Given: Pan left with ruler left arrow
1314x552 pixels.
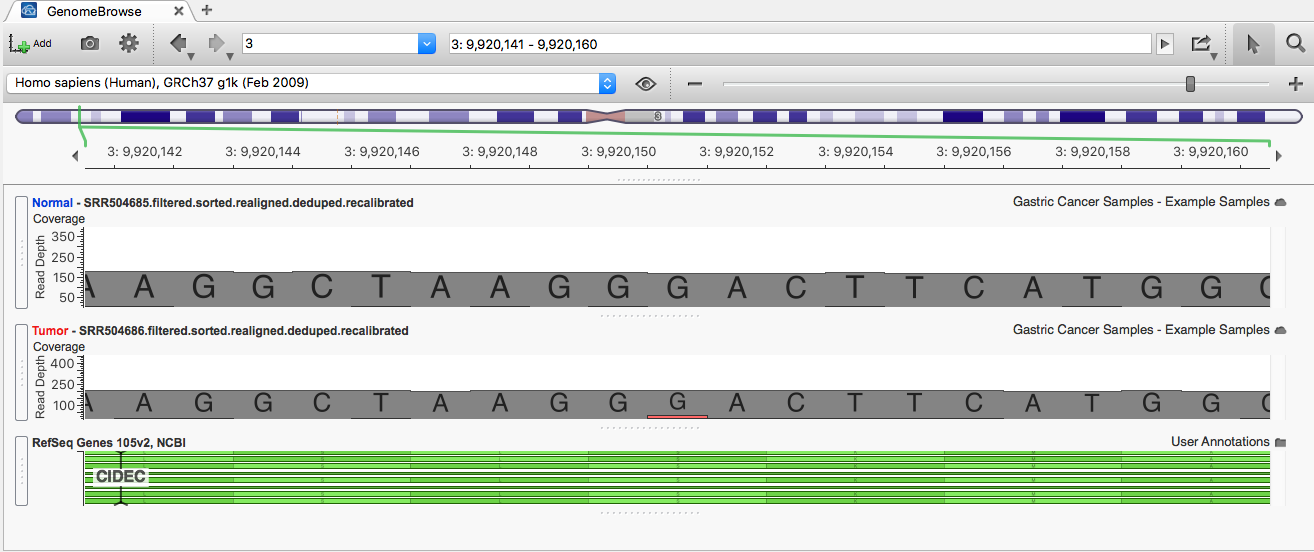Looking at the screenshot, I should coord(75,155).
